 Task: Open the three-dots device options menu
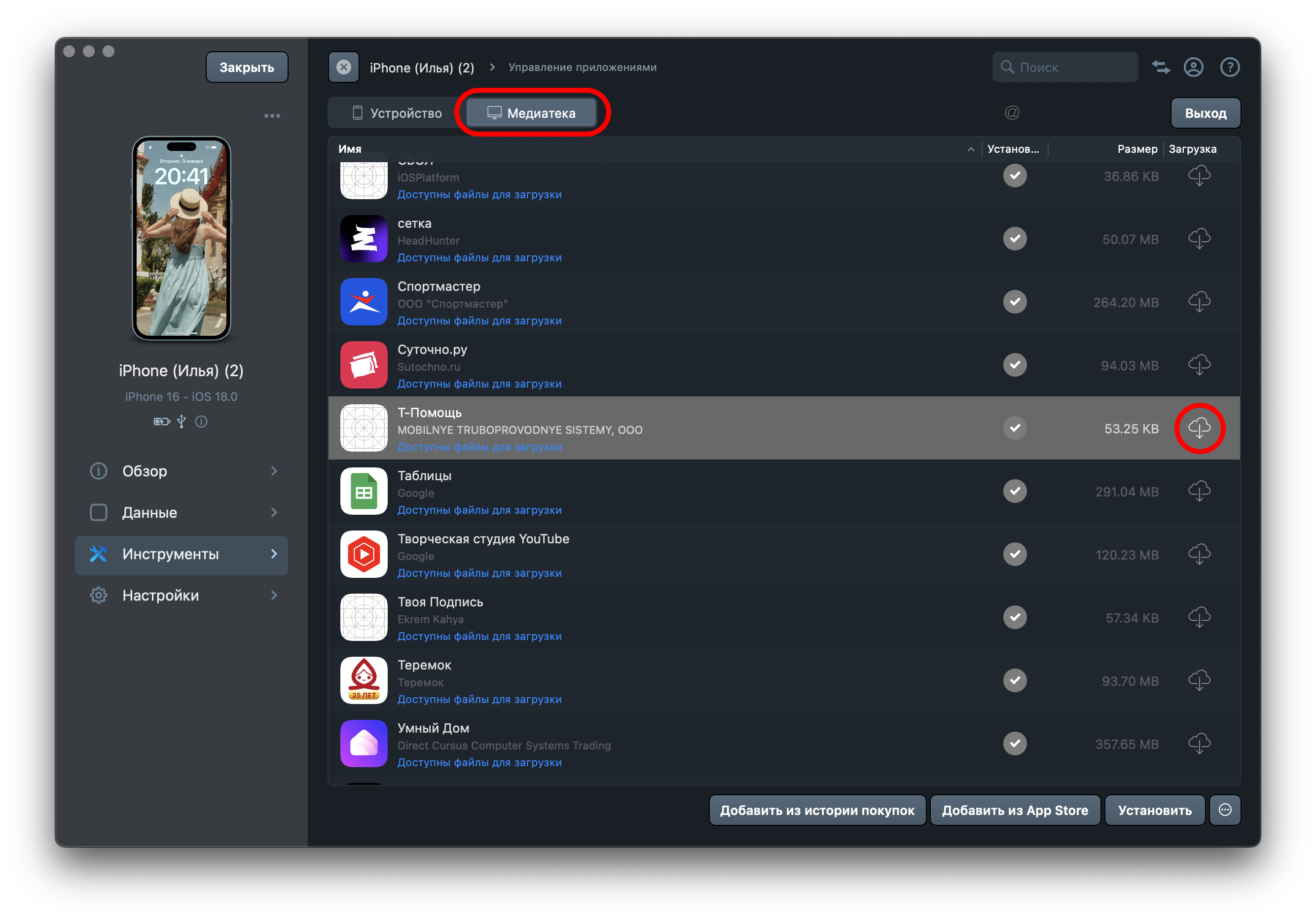point(272,116)
